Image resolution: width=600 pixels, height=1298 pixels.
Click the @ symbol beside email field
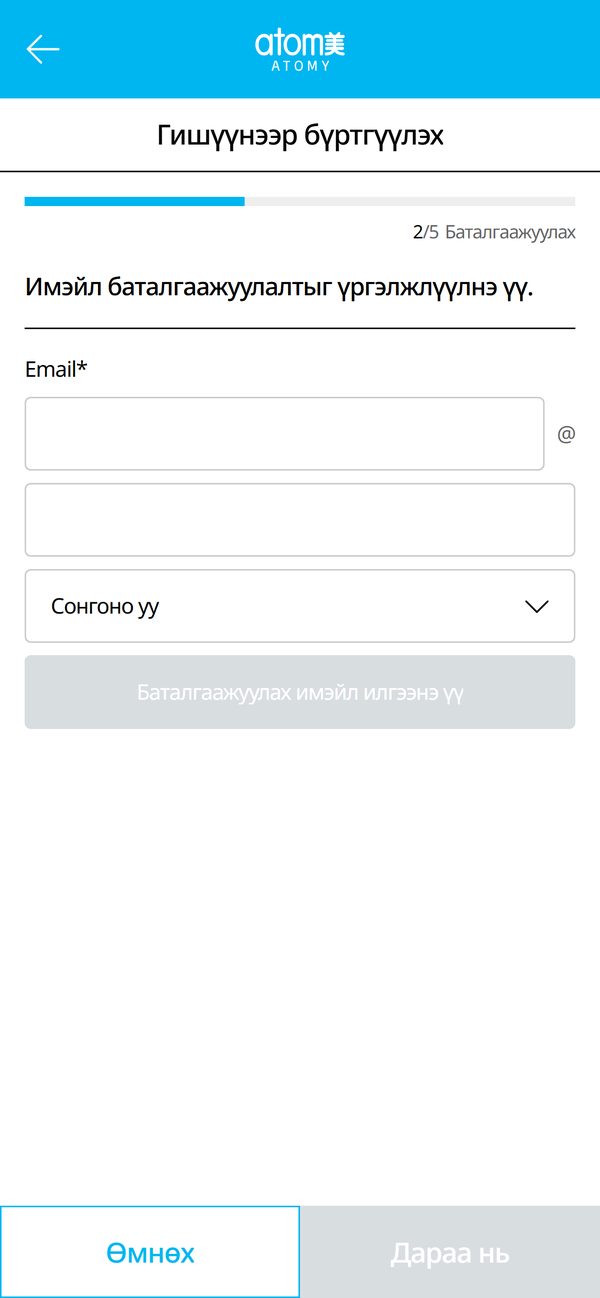point(566,435)
